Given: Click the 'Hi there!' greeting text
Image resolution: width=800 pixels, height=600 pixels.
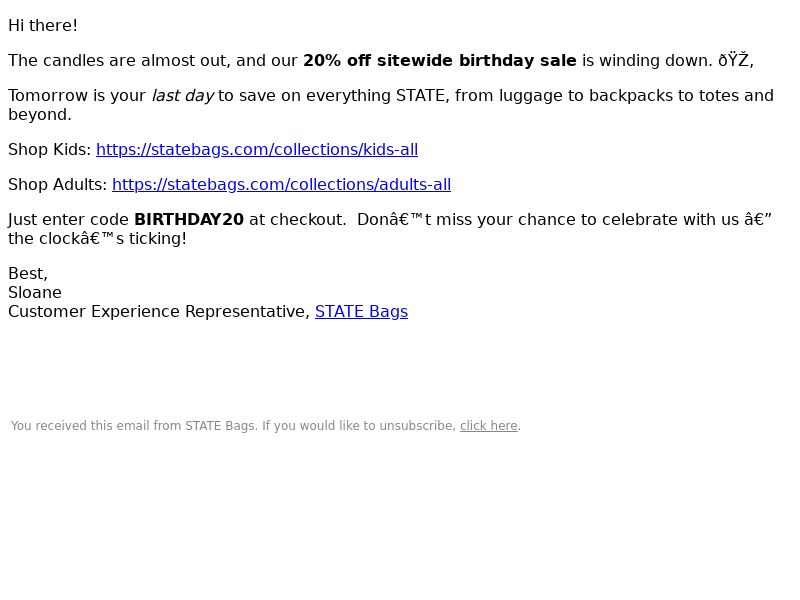Looking at the screenshot, I should point(43,26).
